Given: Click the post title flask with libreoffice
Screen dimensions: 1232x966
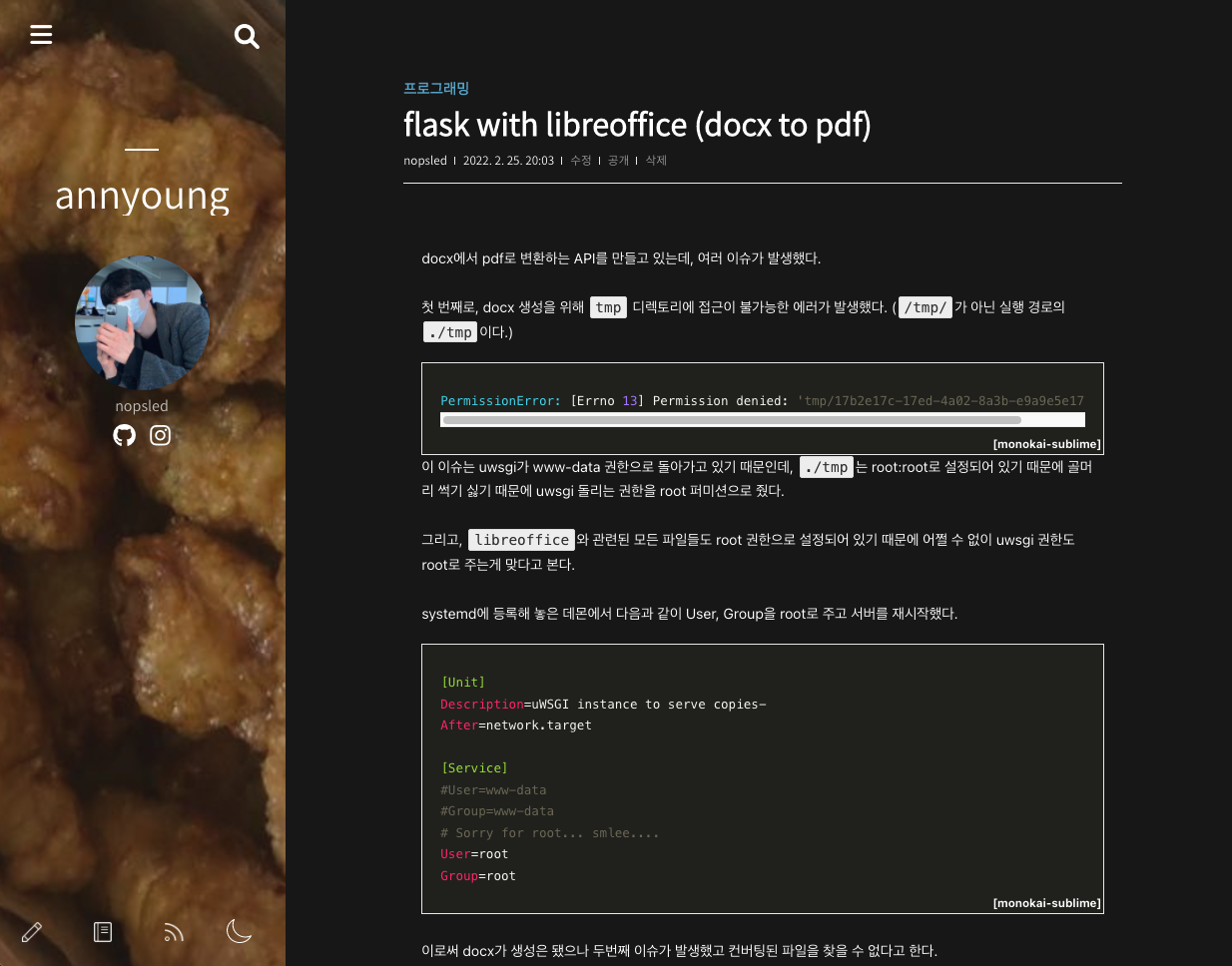Looking at the screenshot, I should pyautogui.click(x=637, y=125).
